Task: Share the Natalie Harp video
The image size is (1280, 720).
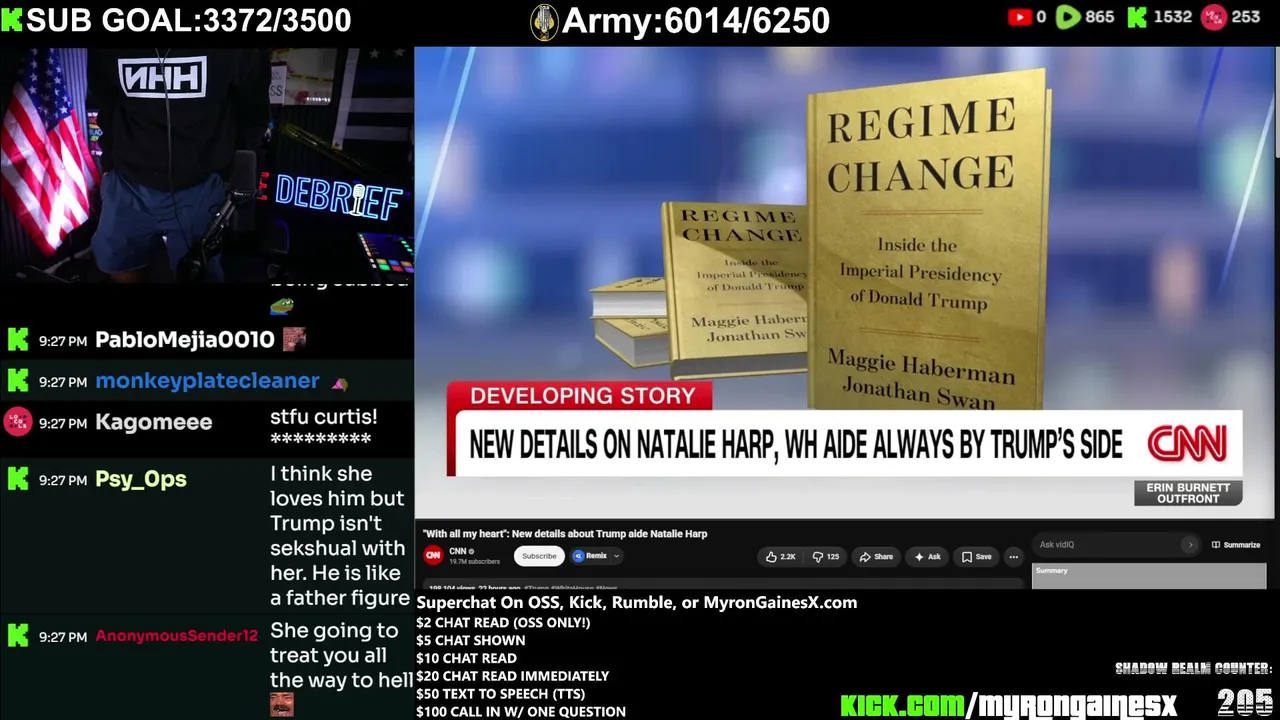Action: pos(876,557)
